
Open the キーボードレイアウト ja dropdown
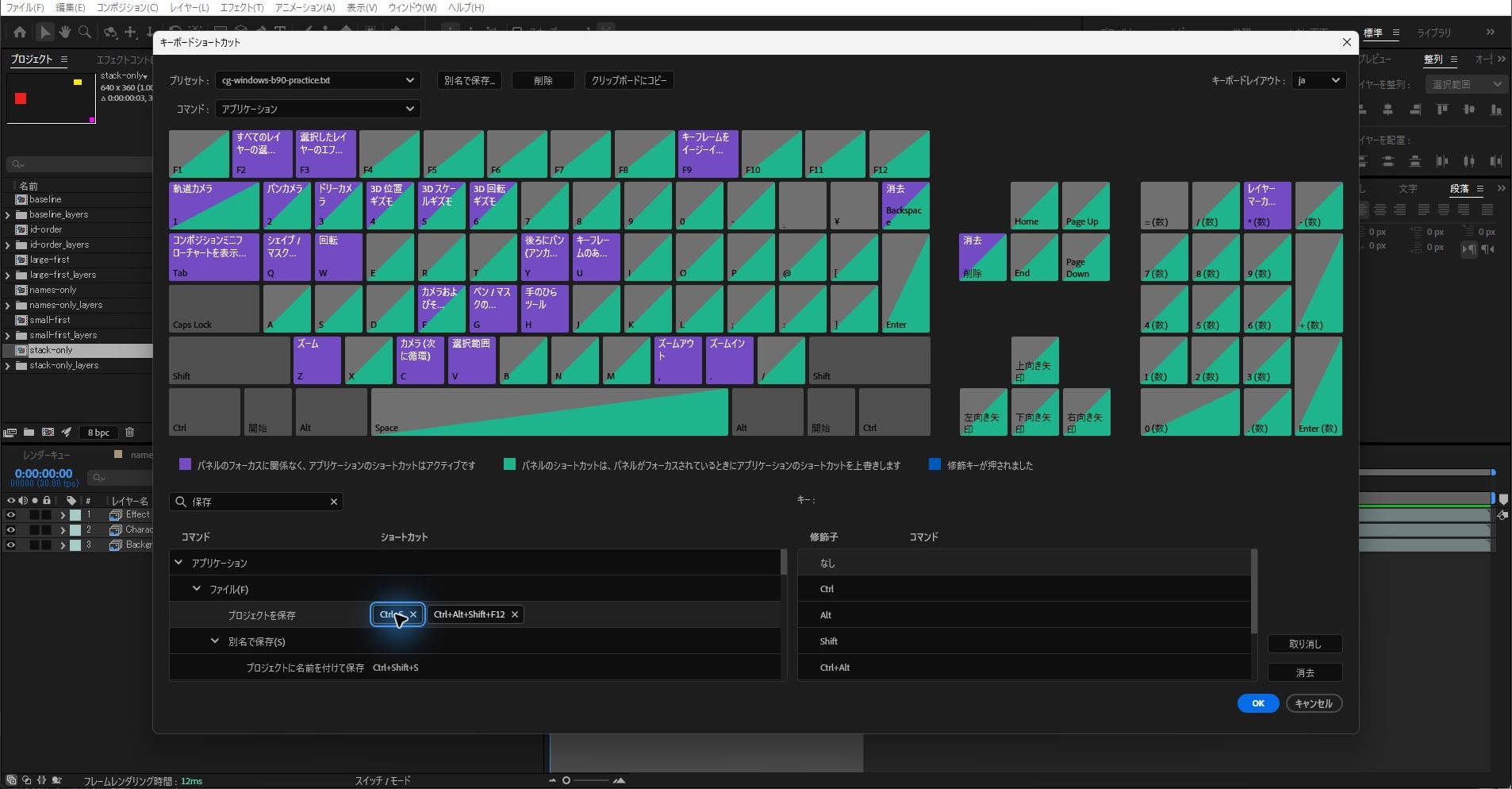1318,80
